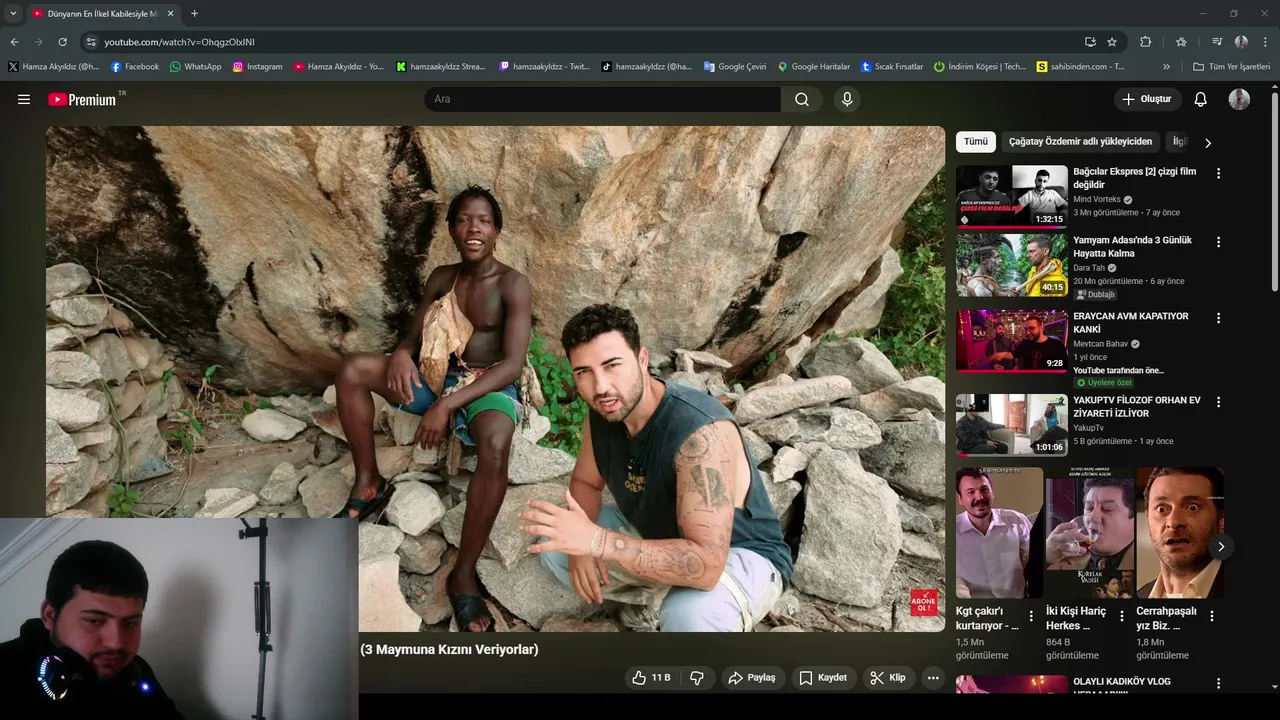Open the Instagram bookmark
The height and width of the screenshot is (720, 1280).
[x=257, y=67]
